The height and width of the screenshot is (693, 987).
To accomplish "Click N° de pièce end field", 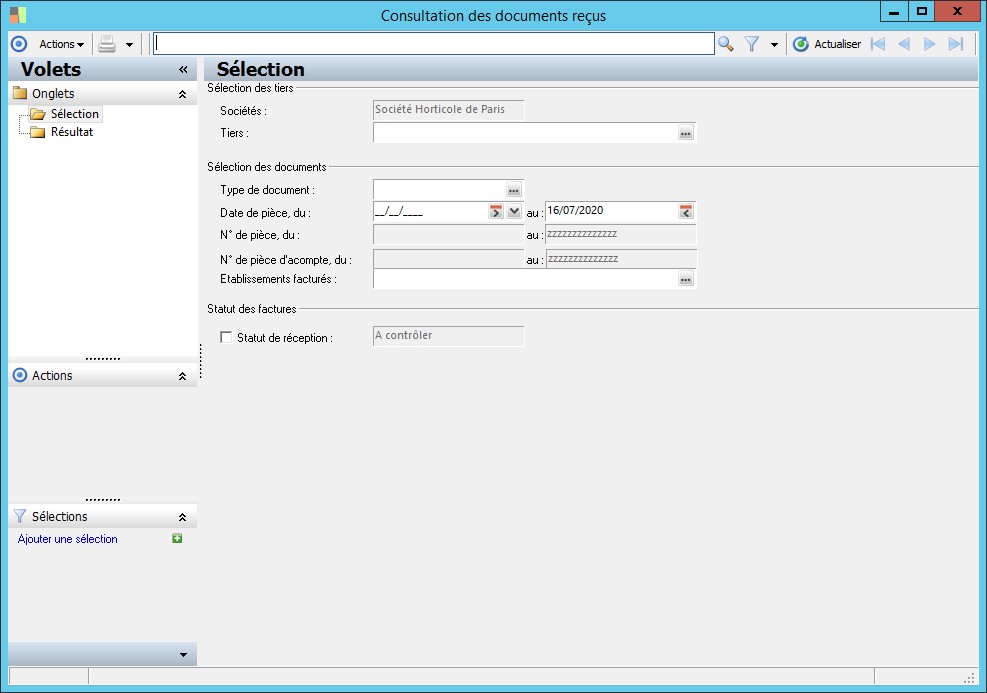I will point(621,235).
